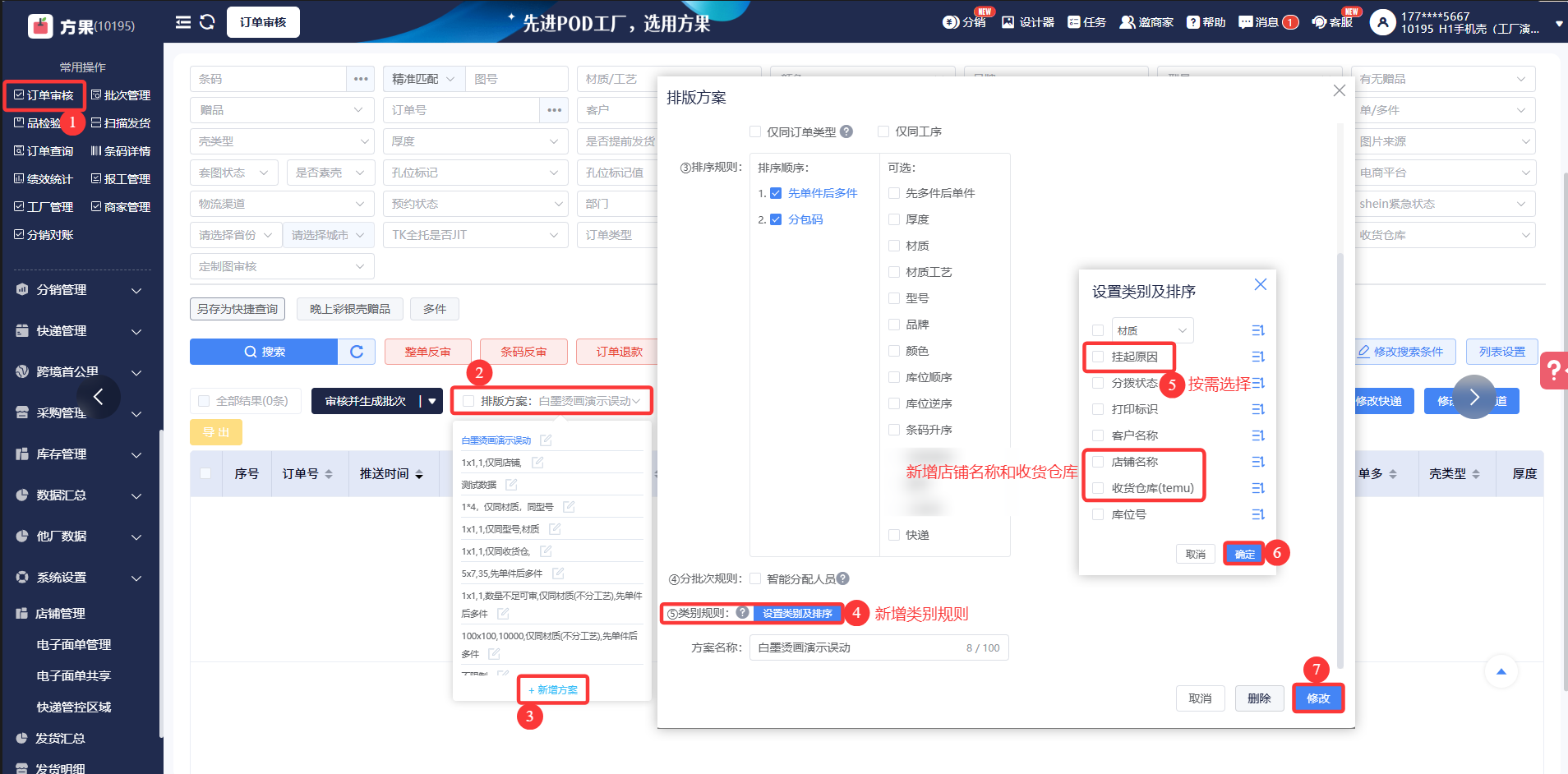The width and height of the screenshot is (1568, 774).
Task: Click the sort icon for 库位号 row
Action: [x=1257, y=514]
